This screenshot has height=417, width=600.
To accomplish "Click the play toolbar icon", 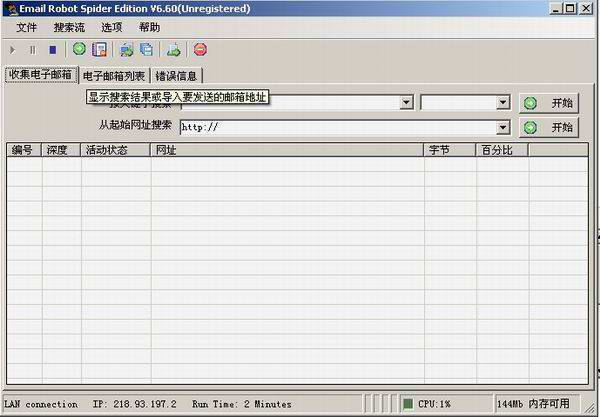I will pos(13,50).
